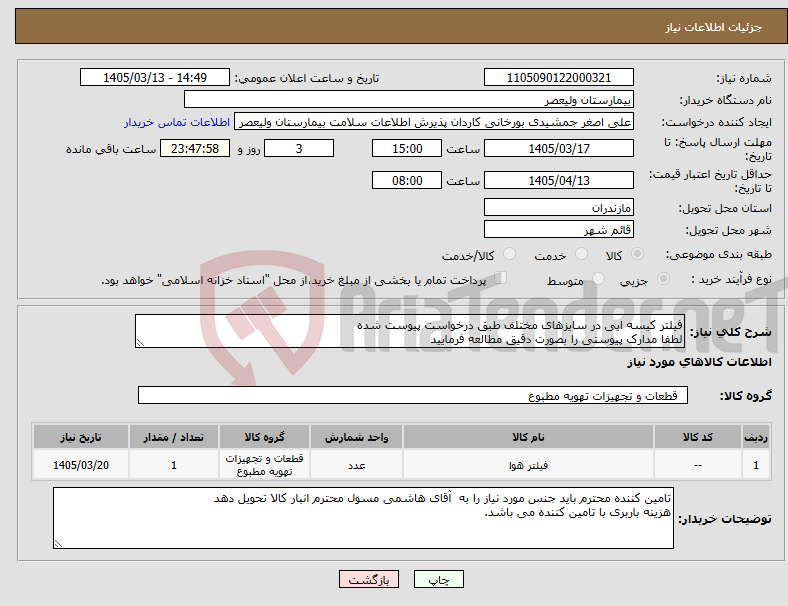Open the اطلاعات تماس خریدار link
The height and width of the screenshot is (606, 788).
177,122
